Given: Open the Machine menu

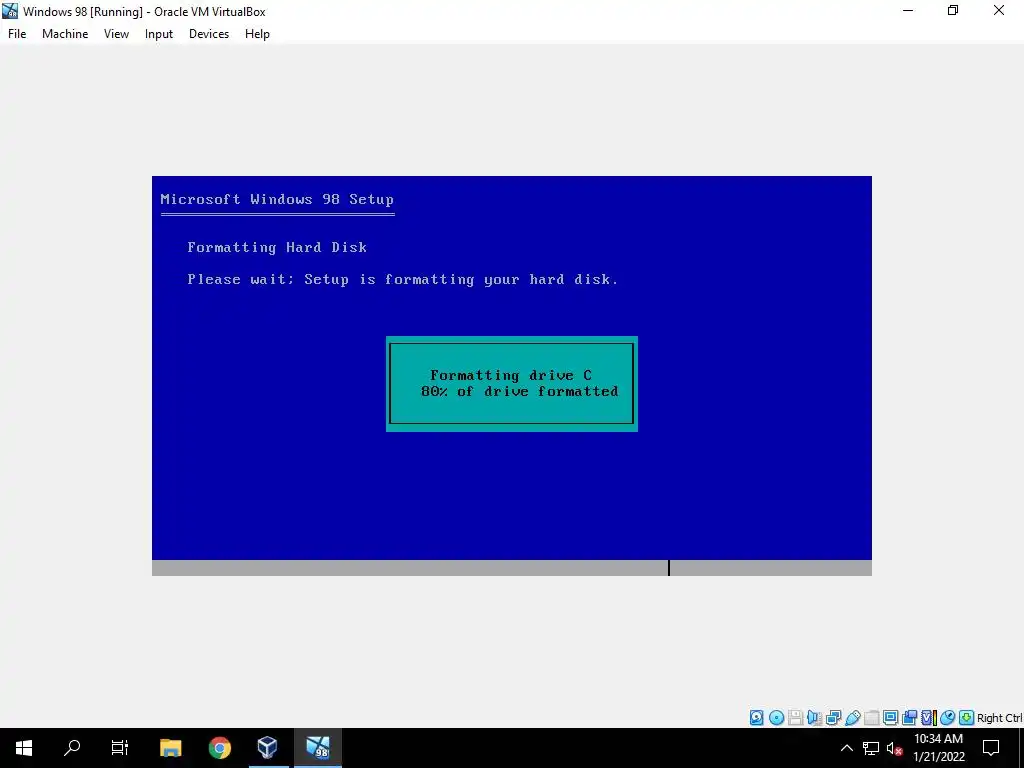Looking at the screenshot, I should pos(65,34).
